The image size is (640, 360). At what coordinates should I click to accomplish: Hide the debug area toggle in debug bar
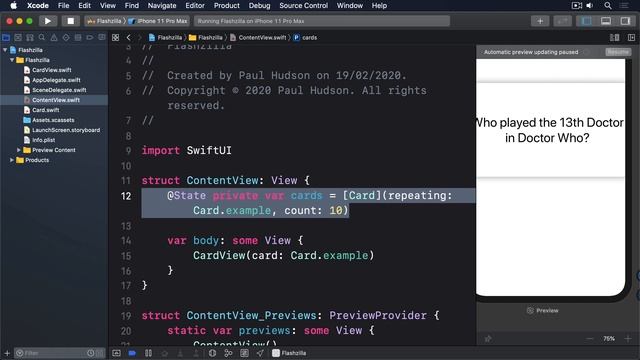[x=116, y=353]
